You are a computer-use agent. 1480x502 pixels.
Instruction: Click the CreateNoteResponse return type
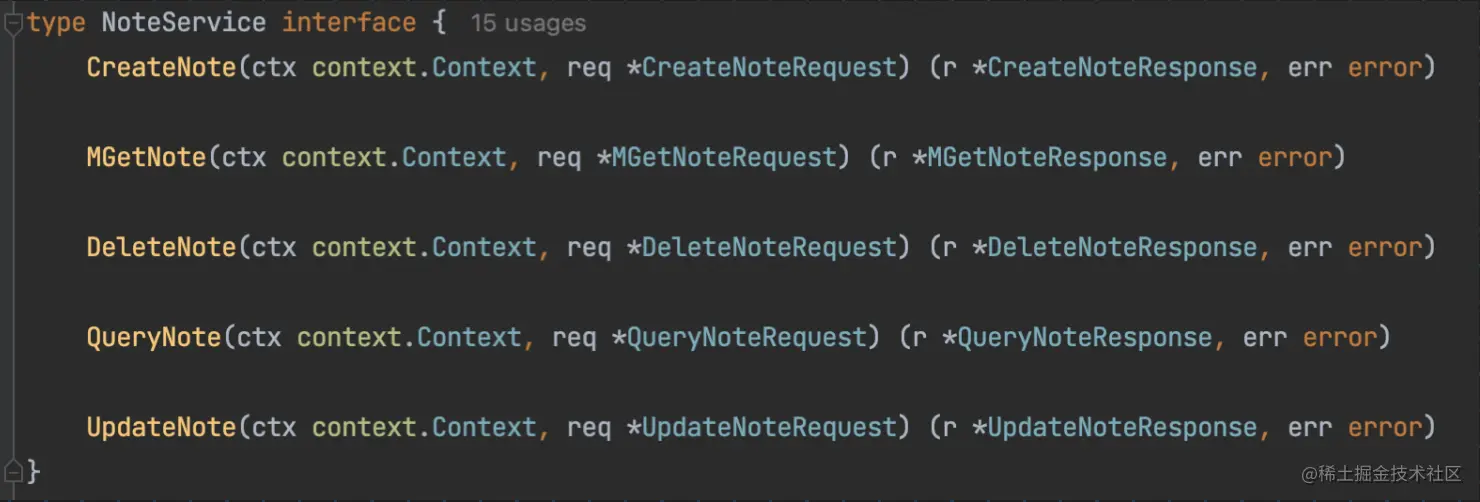[x=1122, y=67]
